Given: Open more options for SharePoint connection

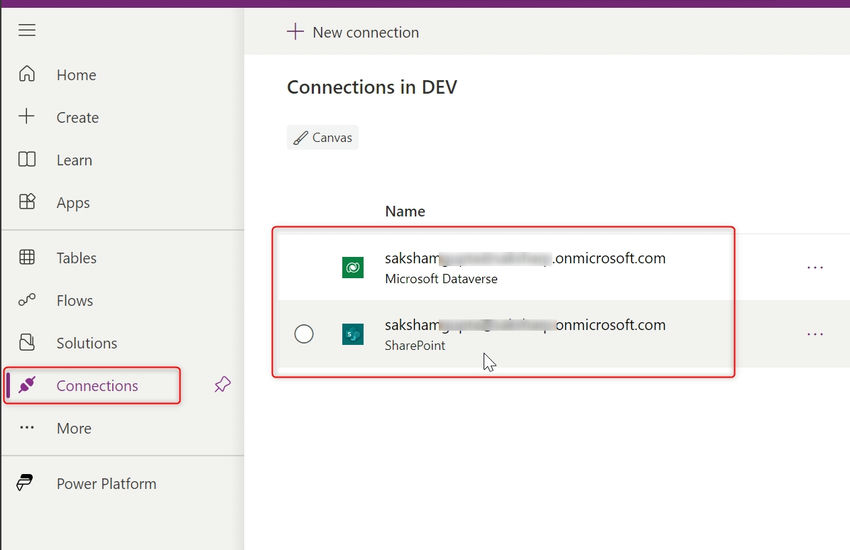Looking at the screenshot, I should pos(815,334).
